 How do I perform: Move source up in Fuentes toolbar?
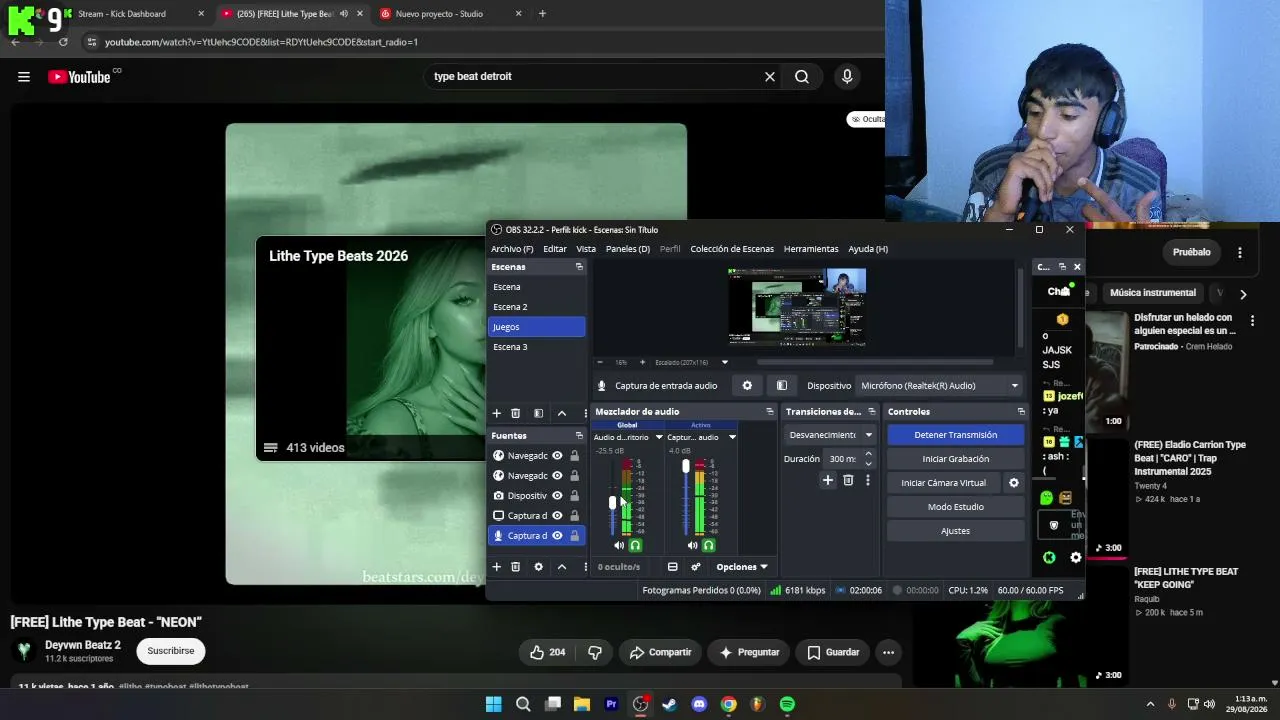[562, 567]
